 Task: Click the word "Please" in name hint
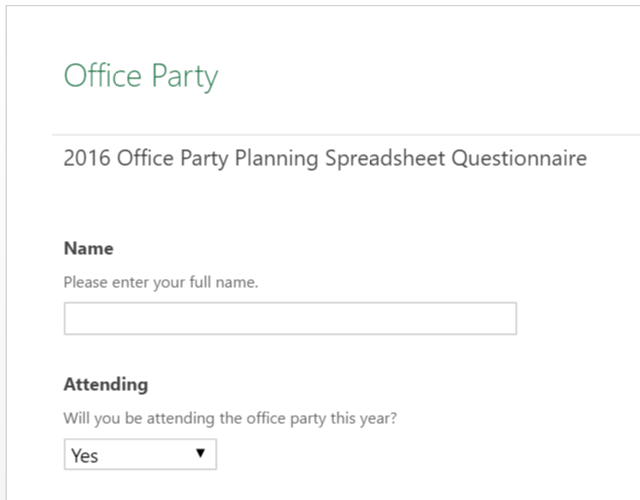click(83, 282)
